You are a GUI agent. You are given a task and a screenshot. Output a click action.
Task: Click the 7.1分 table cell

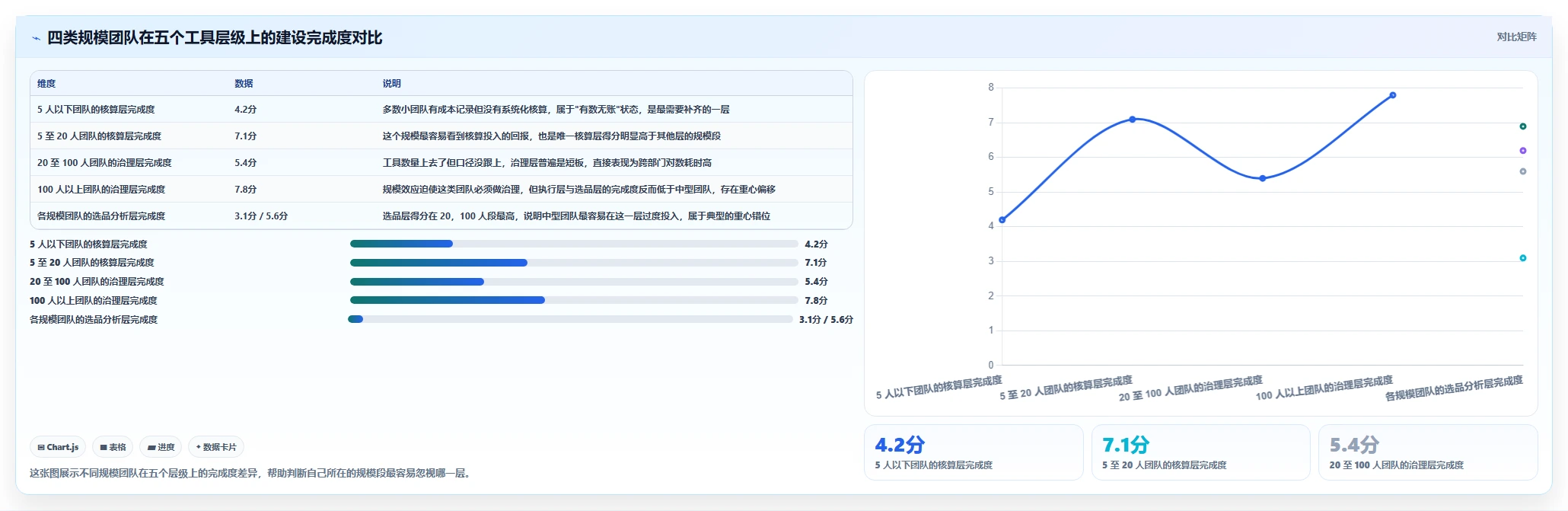pos(246,136)
